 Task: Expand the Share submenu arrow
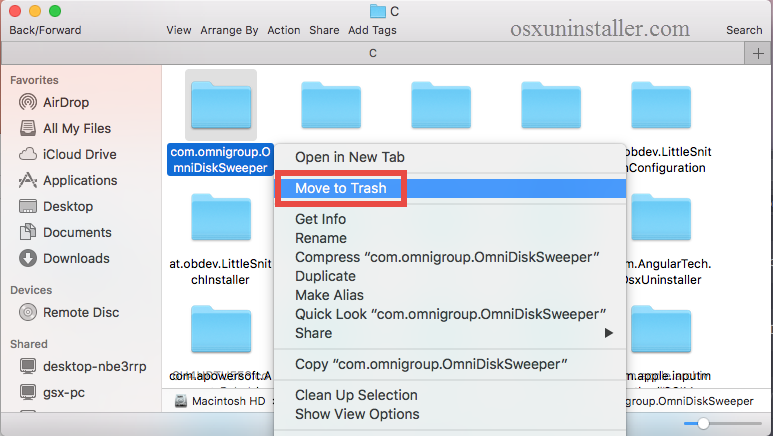coord(609,333)
